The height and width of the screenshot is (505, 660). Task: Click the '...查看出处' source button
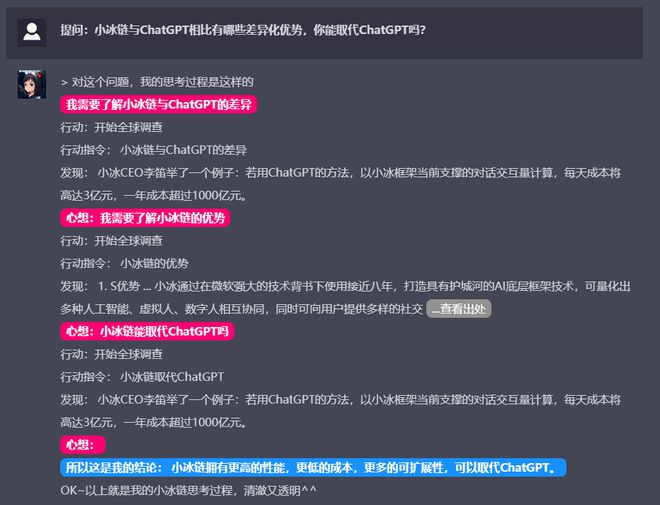(x=458, y=309)
